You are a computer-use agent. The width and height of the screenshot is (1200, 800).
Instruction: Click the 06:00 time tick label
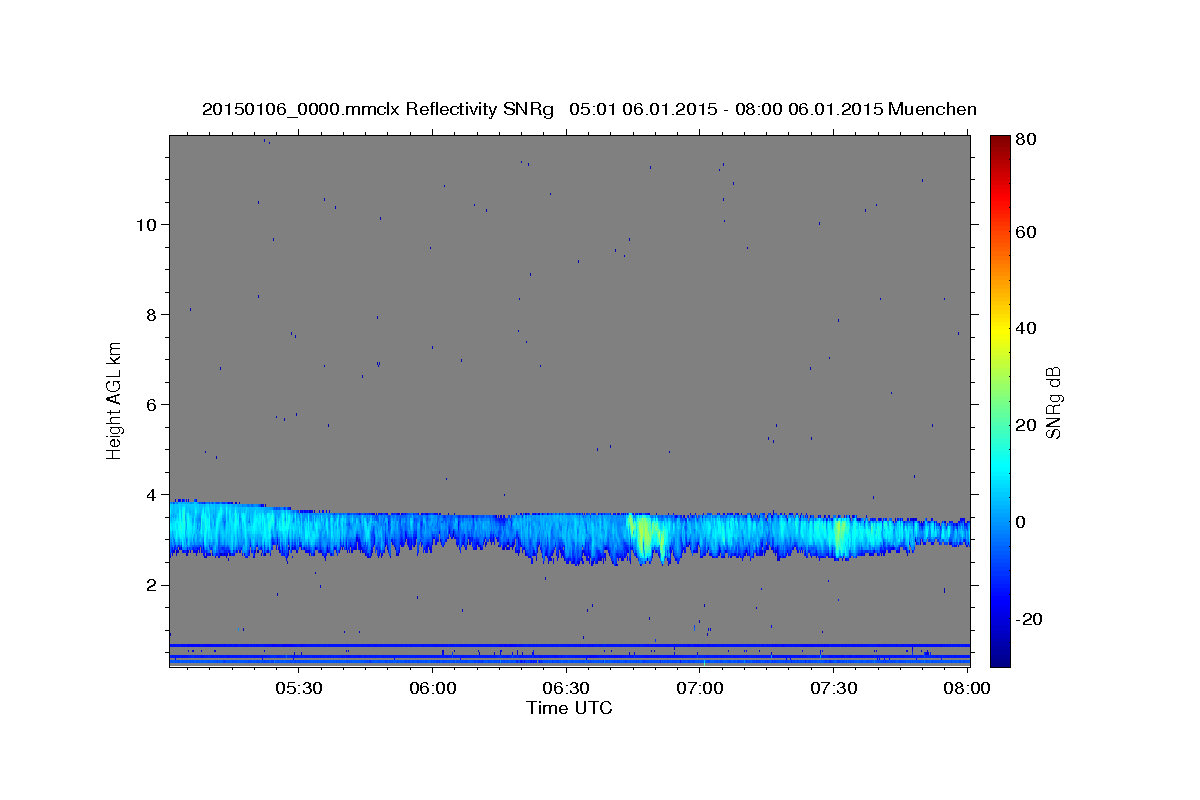[433, 688]
